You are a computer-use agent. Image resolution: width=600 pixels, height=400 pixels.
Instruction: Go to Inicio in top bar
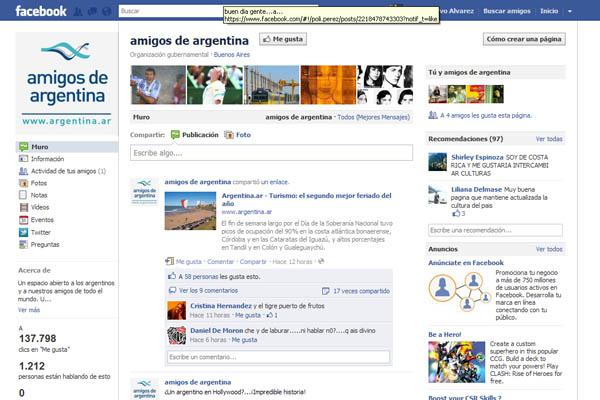(x=549, y=11)
